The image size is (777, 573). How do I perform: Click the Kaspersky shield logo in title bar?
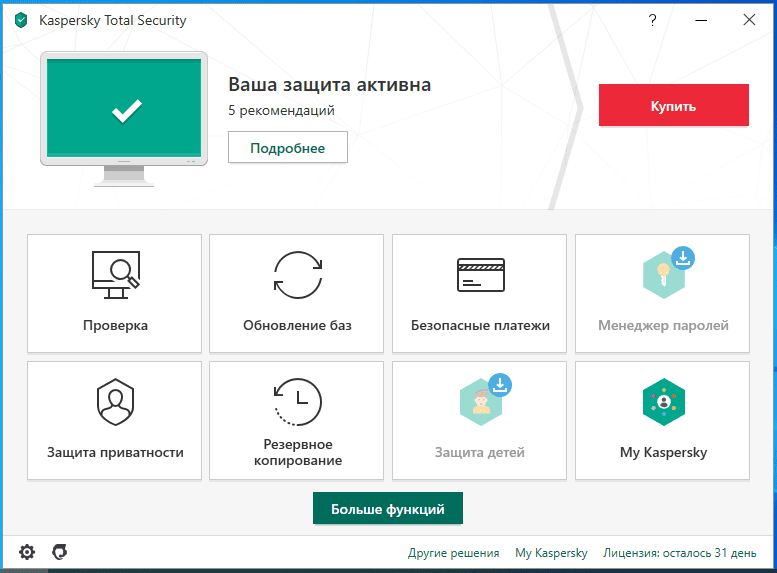pyautogui.click(x=21, y=20)
